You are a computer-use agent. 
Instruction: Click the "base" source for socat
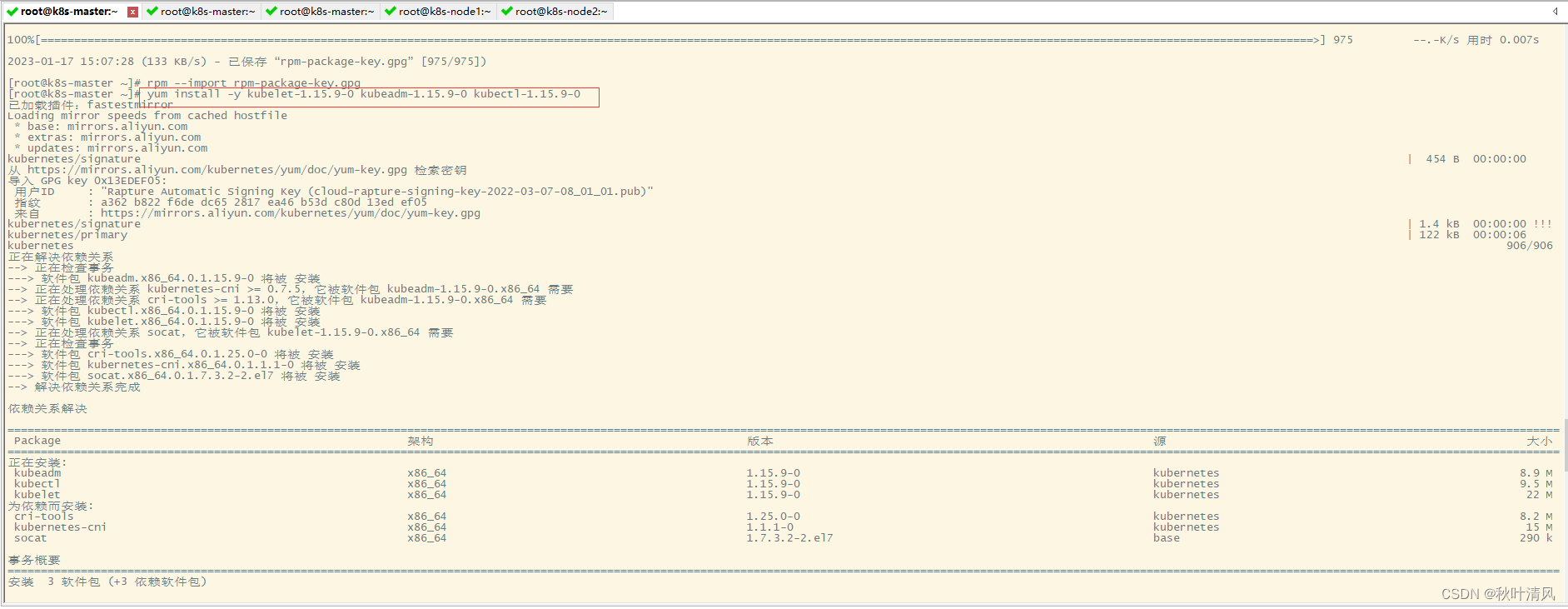1167,538
